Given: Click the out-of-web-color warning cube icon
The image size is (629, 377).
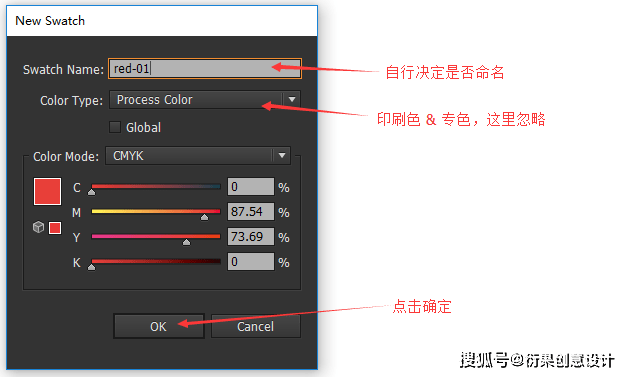Looking at the screenshot, I should 38,227.
